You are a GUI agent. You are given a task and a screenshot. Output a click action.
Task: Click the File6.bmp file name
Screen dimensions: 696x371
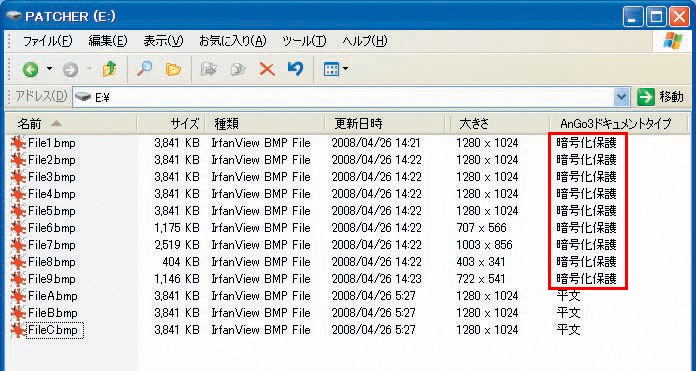pyautogui.click(x=51, y=229)
